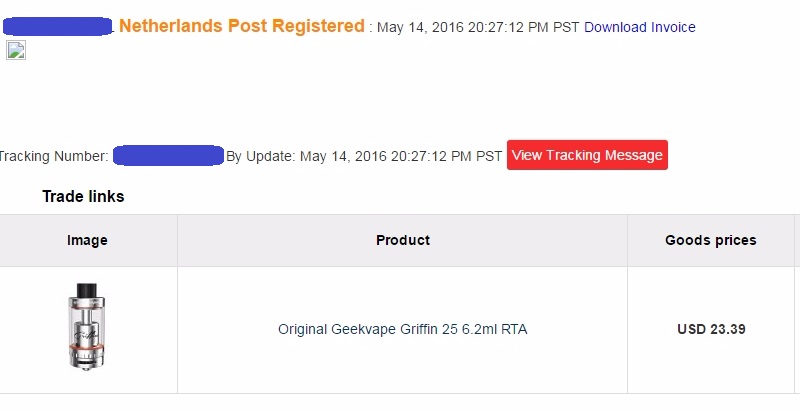Open the Original Geekvape Griffin 25 product link
This screenshot has height=412, width=800.
click(403, 329)
